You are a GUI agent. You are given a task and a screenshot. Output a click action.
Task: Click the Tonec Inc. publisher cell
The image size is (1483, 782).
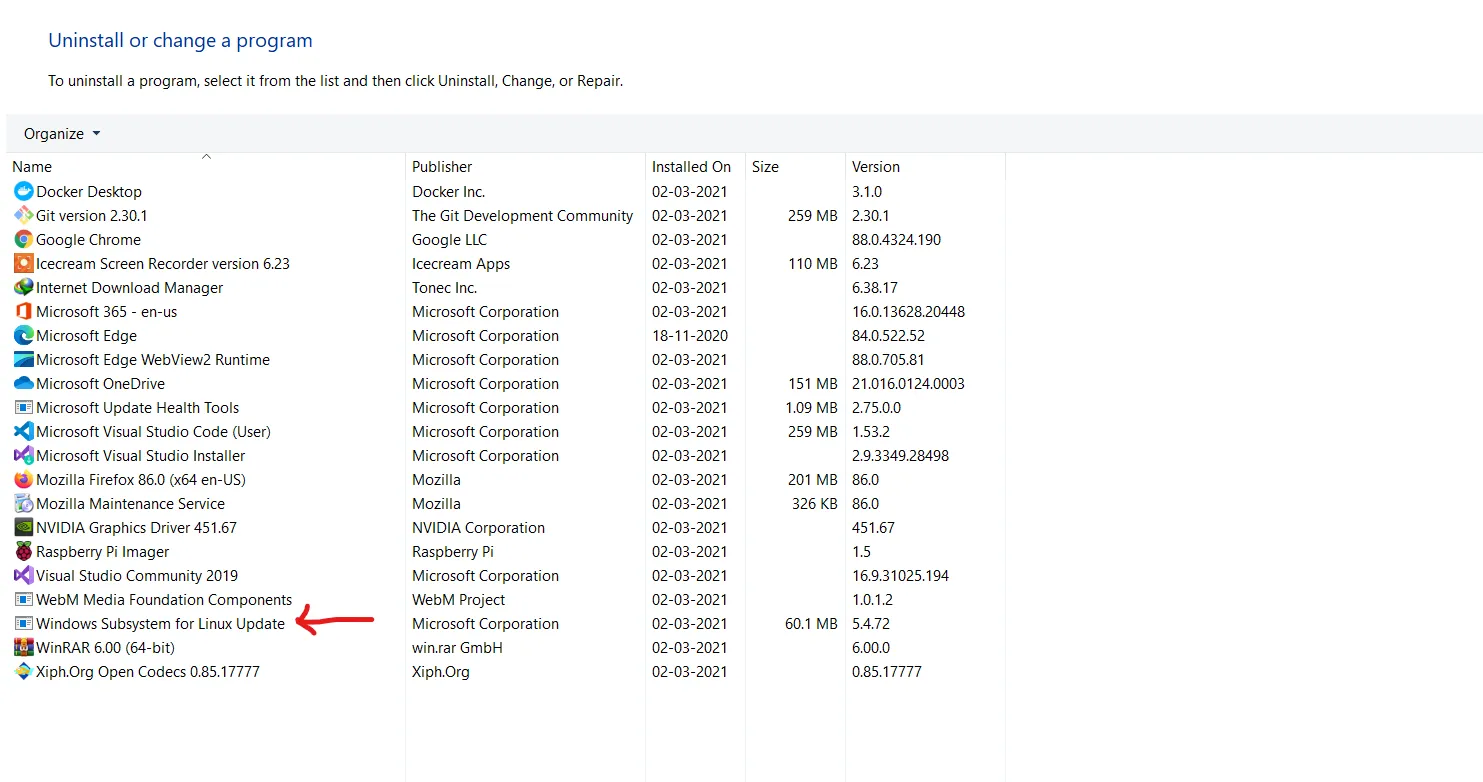tap(445, 287)
